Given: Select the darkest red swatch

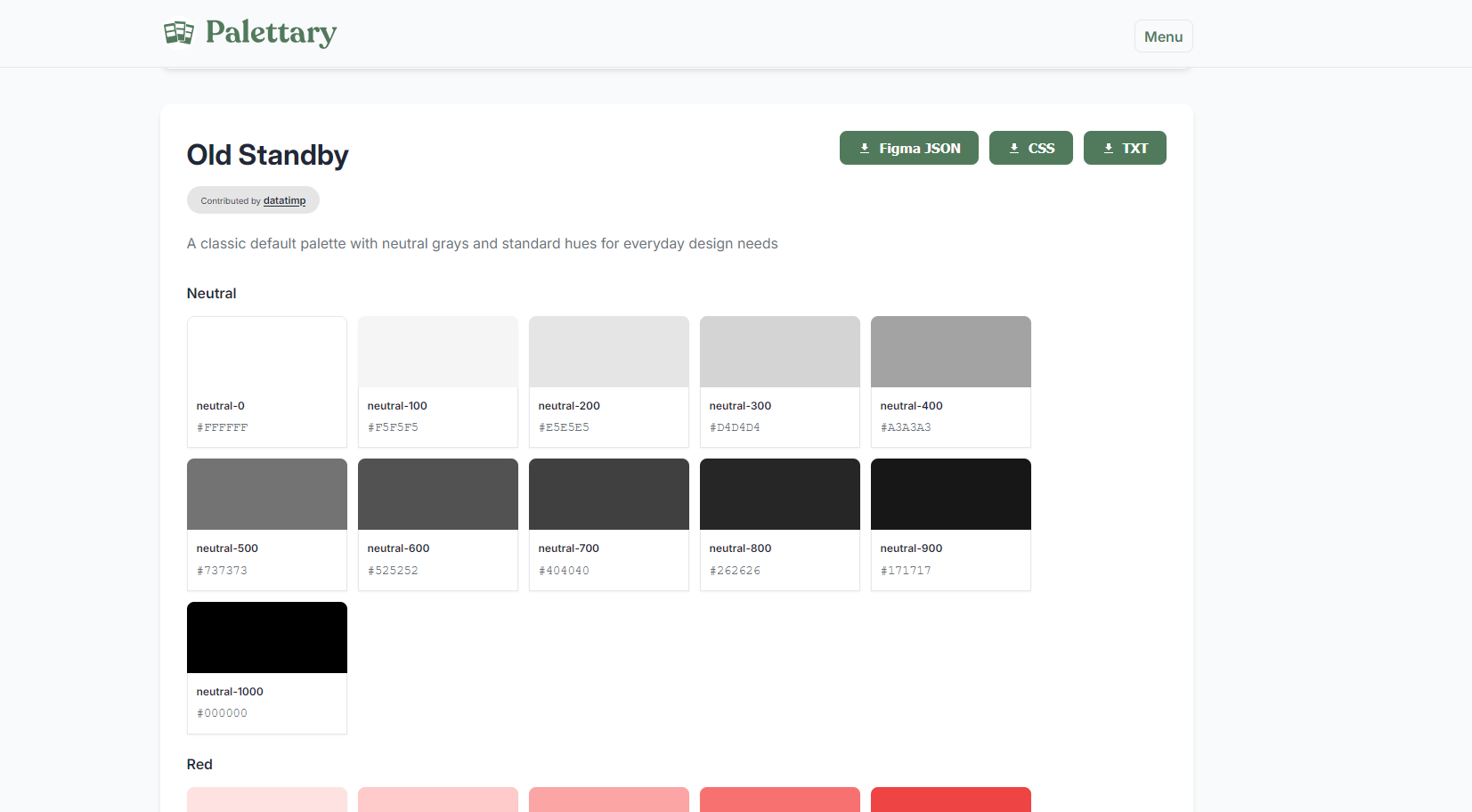Looking at the screenshot, I should point(950,799).
